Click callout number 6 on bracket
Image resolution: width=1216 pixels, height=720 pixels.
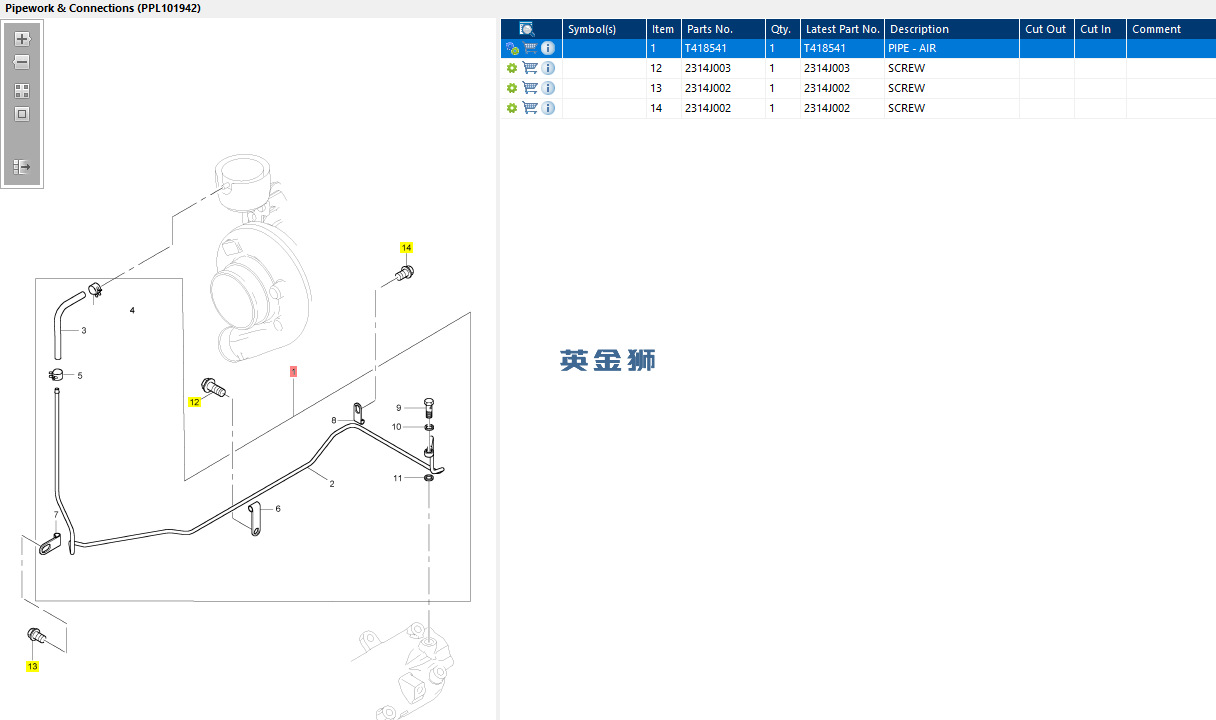point(278,509)
